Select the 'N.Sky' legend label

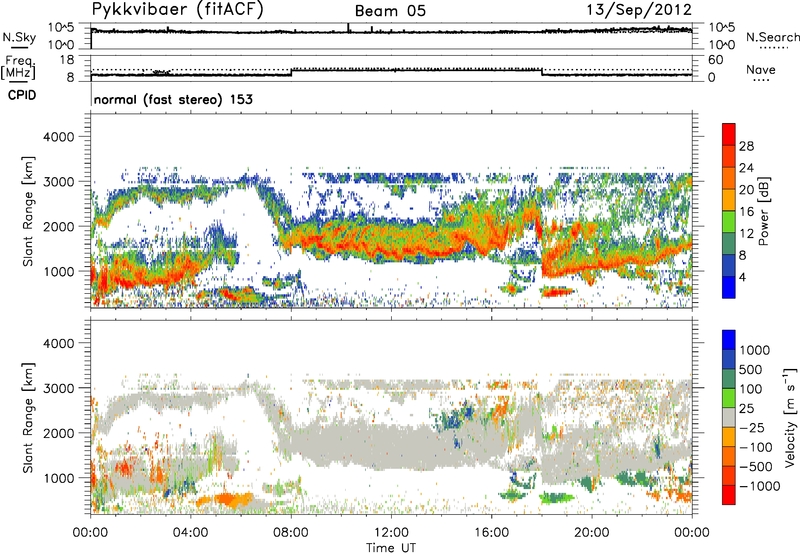click(x=19, y=38)
